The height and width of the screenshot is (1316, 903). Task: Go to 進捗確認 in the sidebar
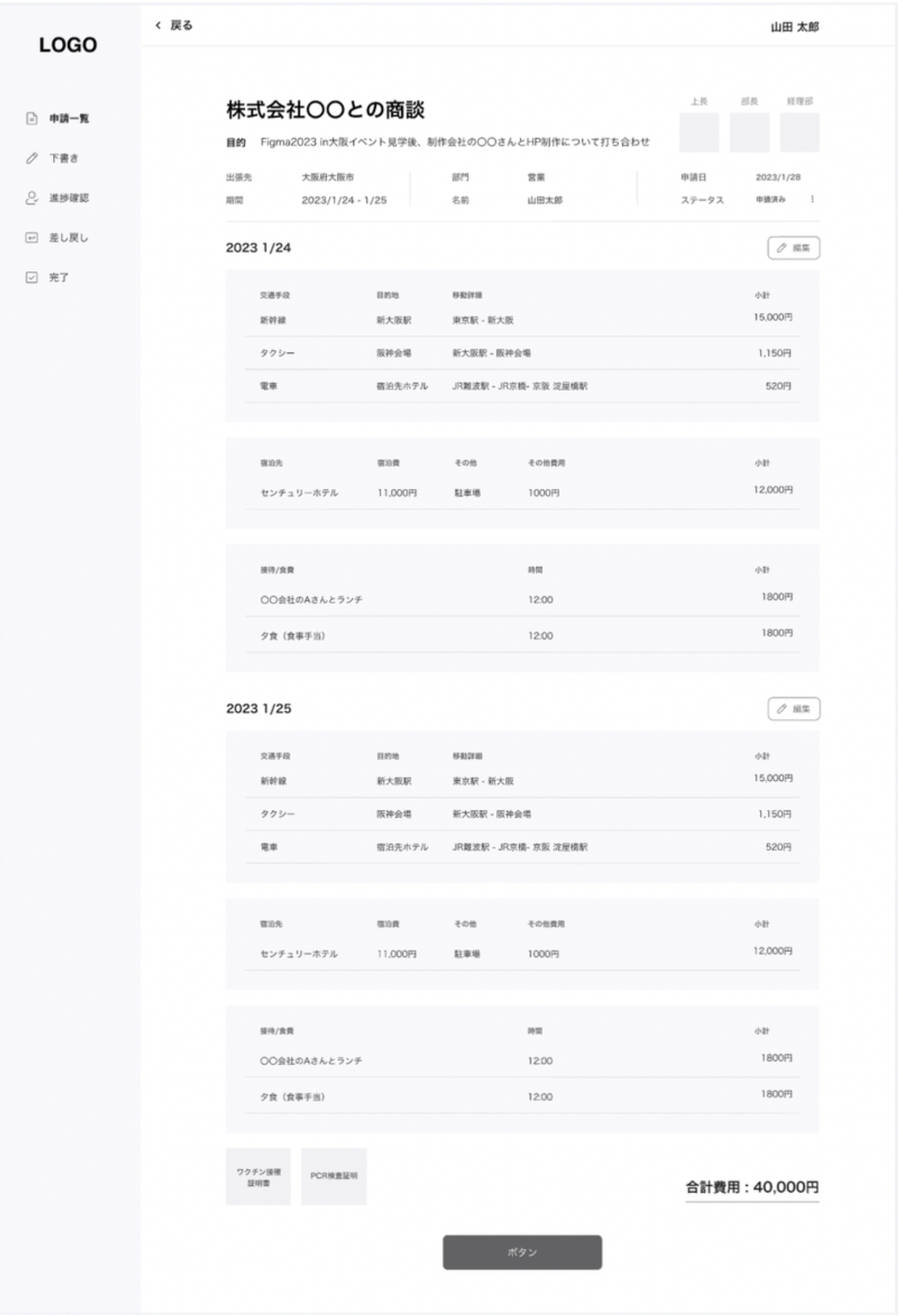click(69, 198)
